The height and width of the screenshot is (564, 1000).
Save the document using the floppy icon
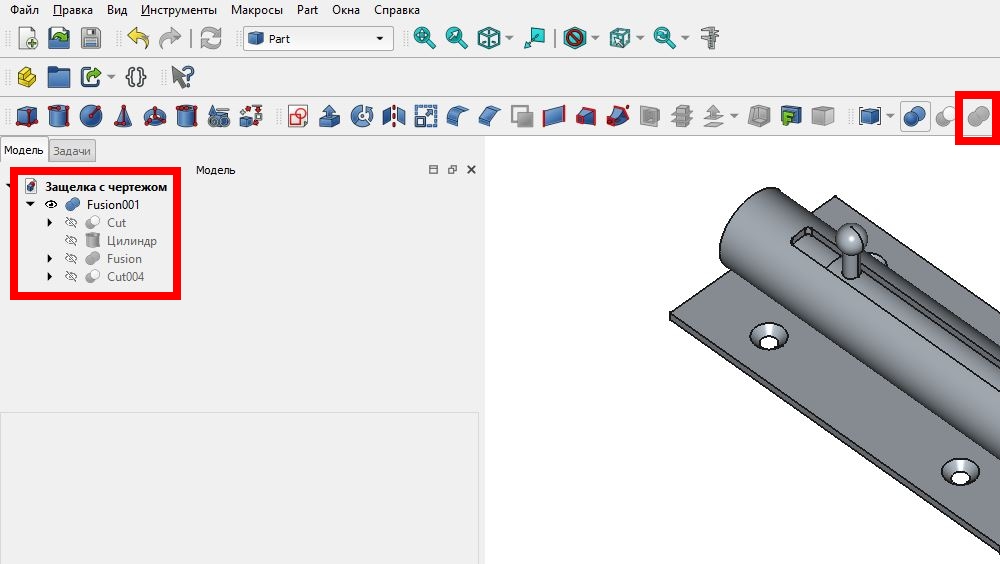click(x=91, y=38)
